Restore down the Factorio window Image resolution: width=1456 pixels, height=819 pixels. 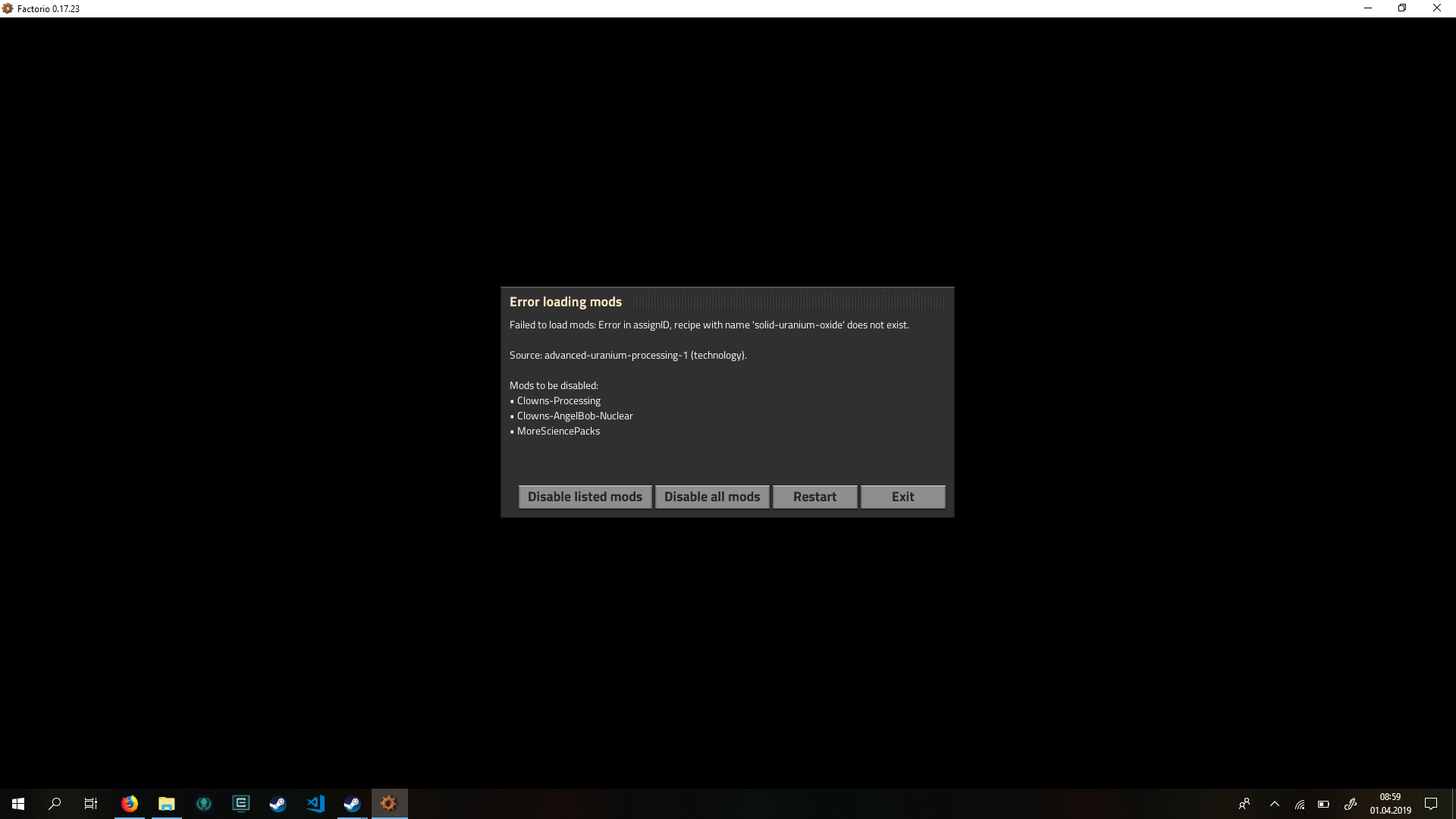click(1402, 8)
